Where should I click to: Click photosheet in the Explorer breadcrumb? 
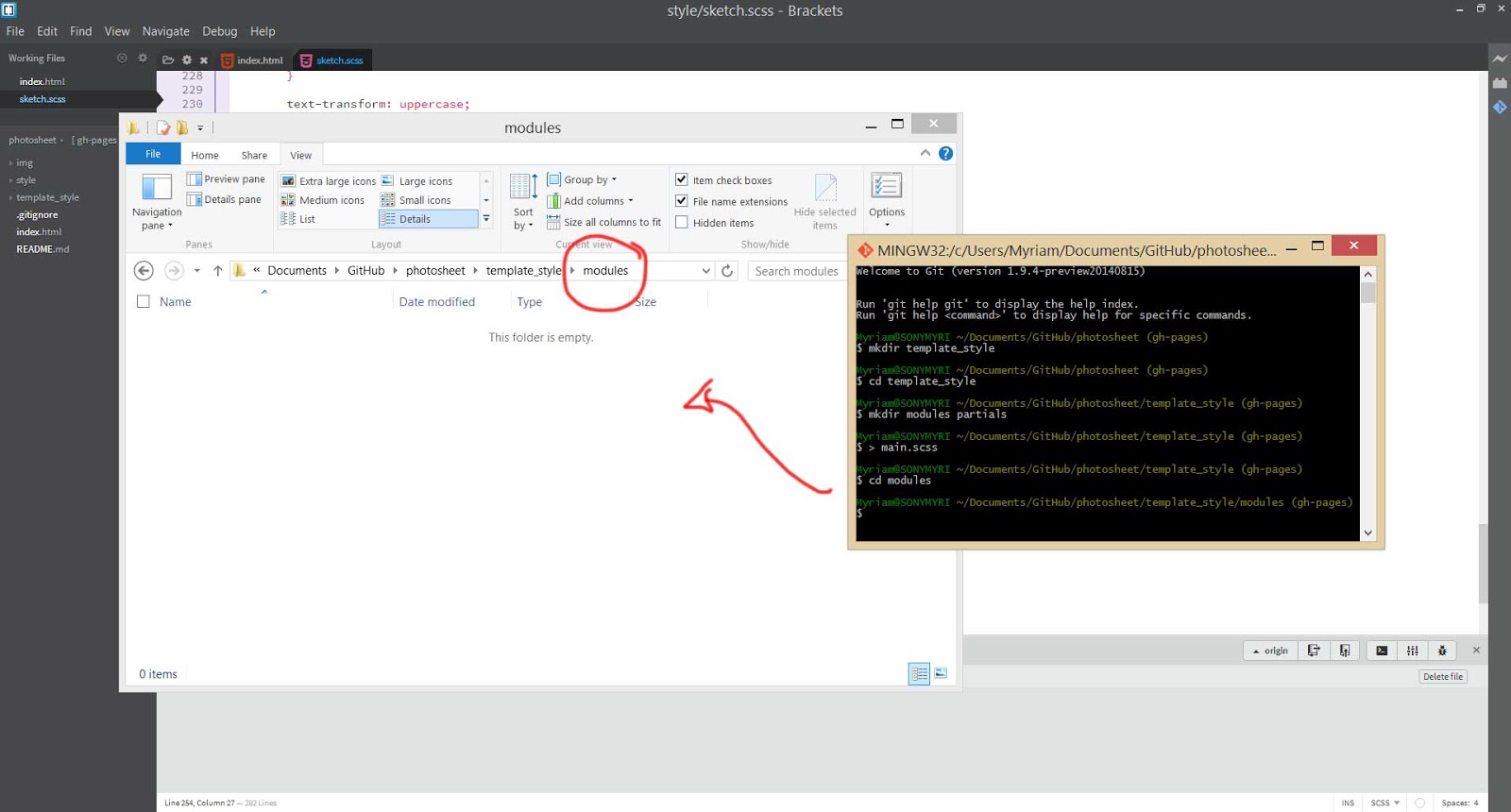(x=435, y=271)
